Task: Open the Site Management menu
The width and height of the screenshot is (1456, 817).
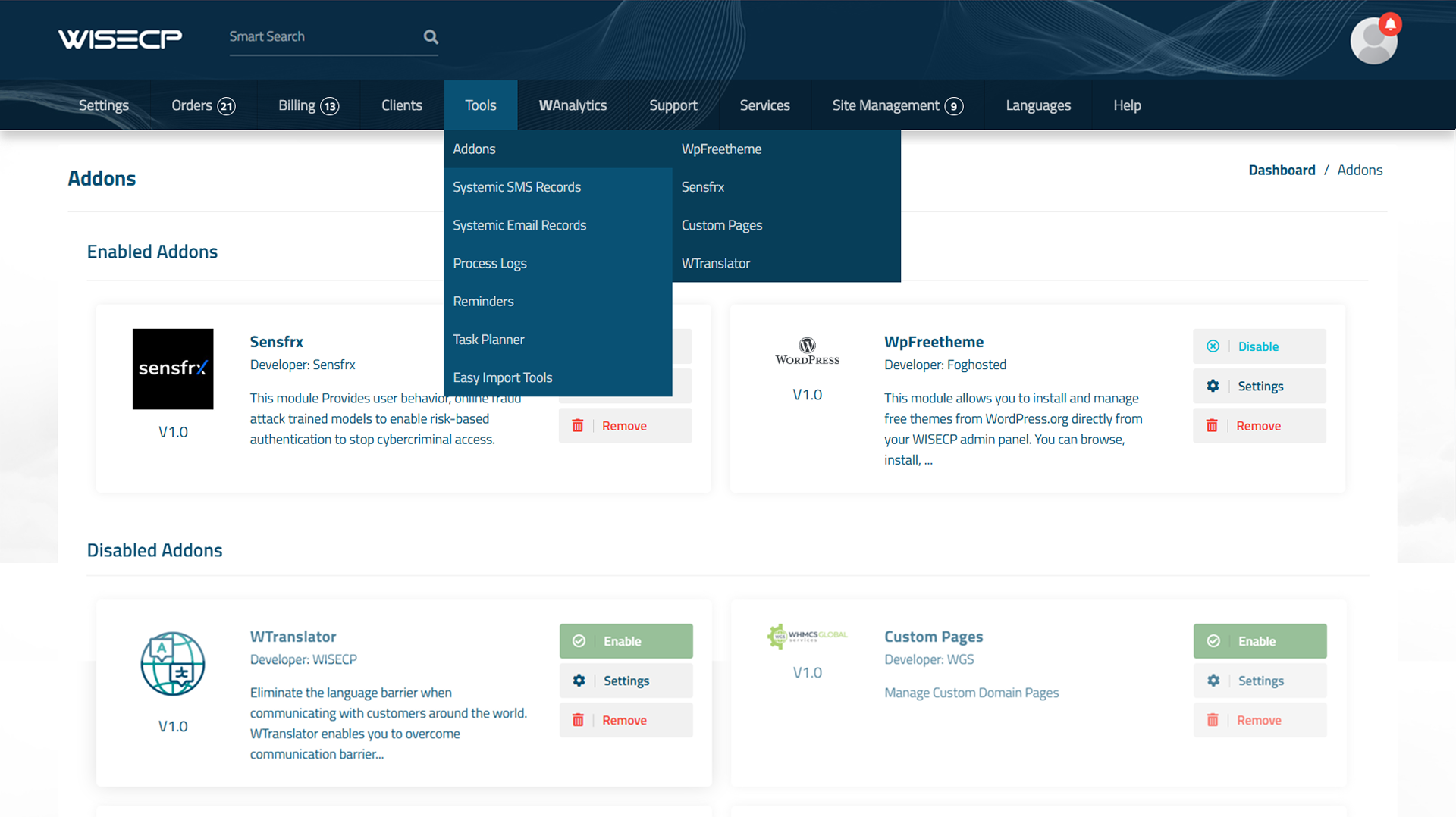Action: 898,105
